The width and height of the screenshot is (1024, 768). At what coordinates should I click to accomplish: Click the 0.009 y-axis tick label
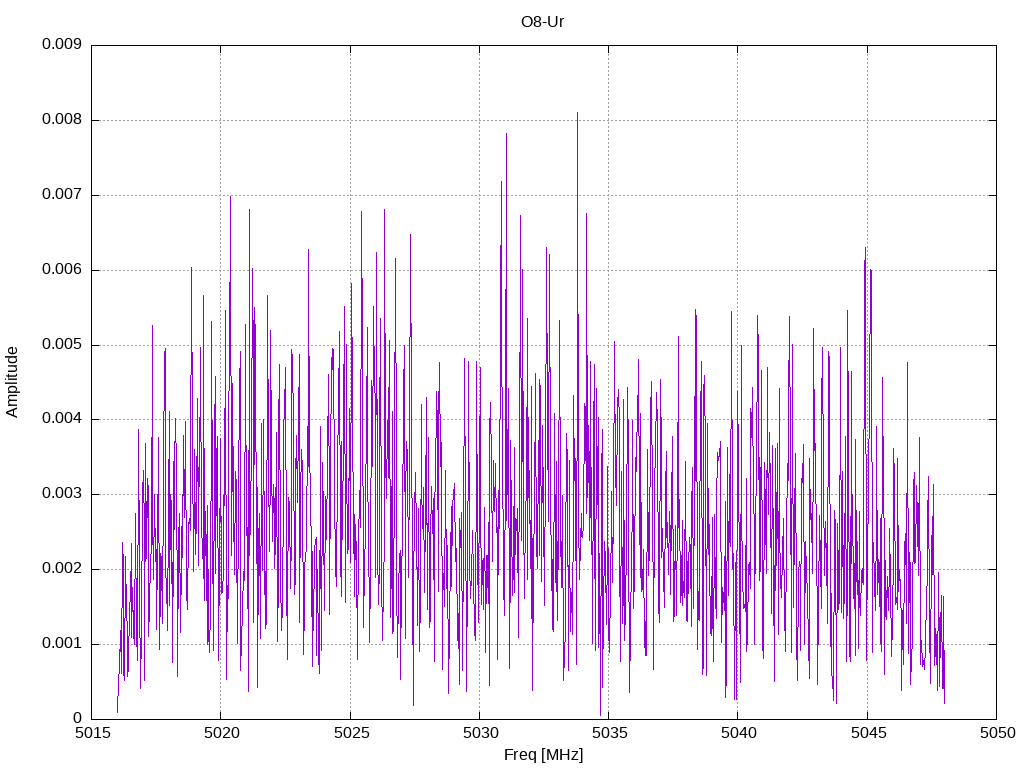click(62, 44)
